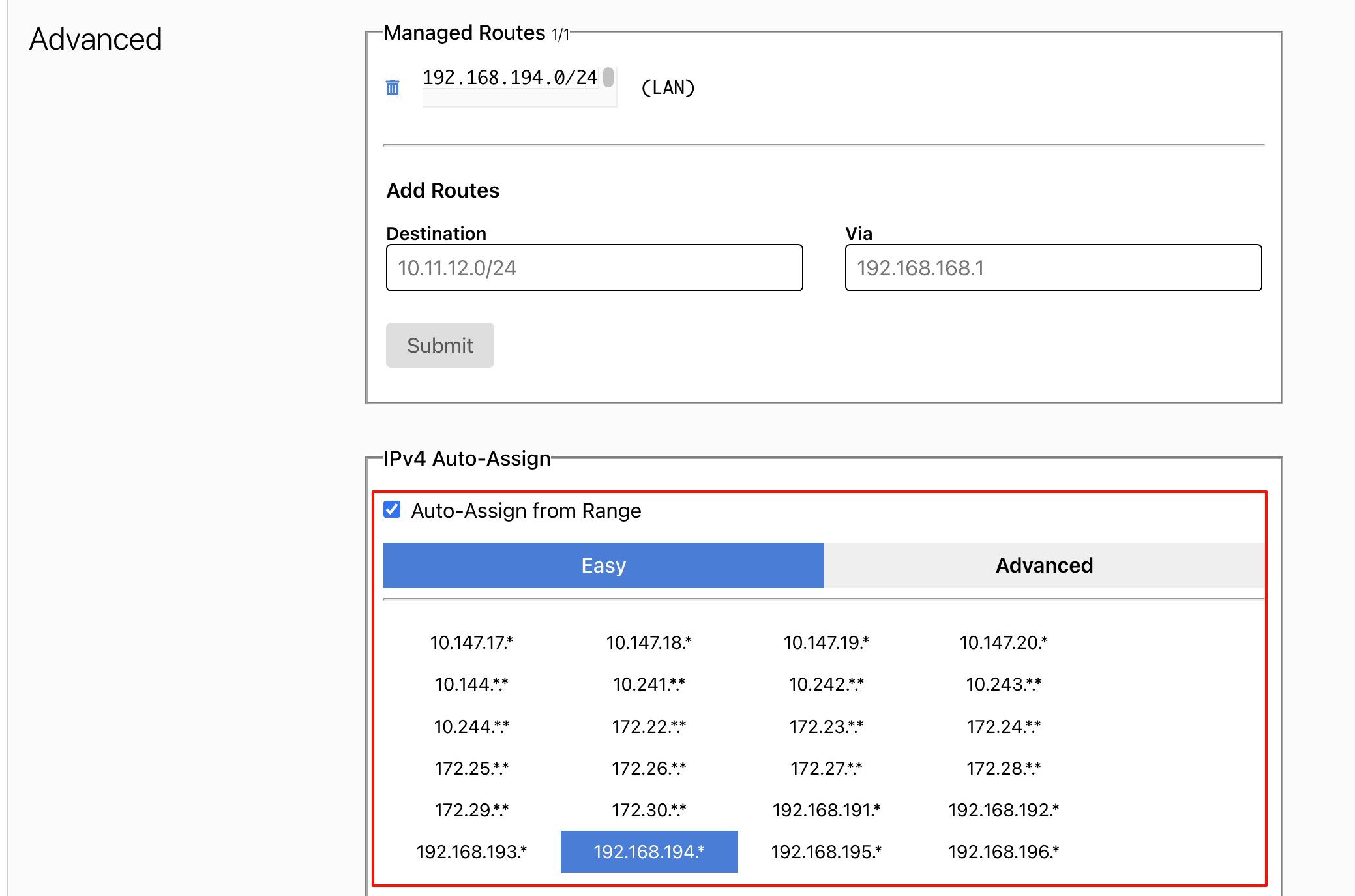Screen dimensions: 1355x896
Task: Select the 10.147.20.* range
Action: coord(1003,642)
